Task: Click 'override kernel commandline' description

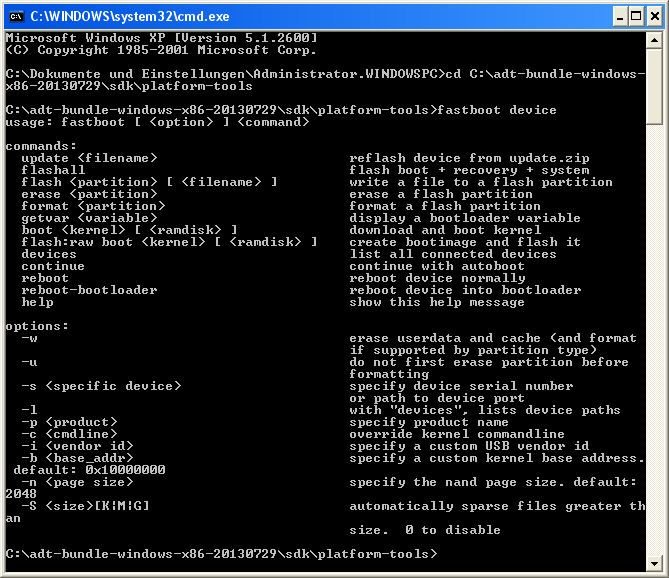Action: point(457,434)
